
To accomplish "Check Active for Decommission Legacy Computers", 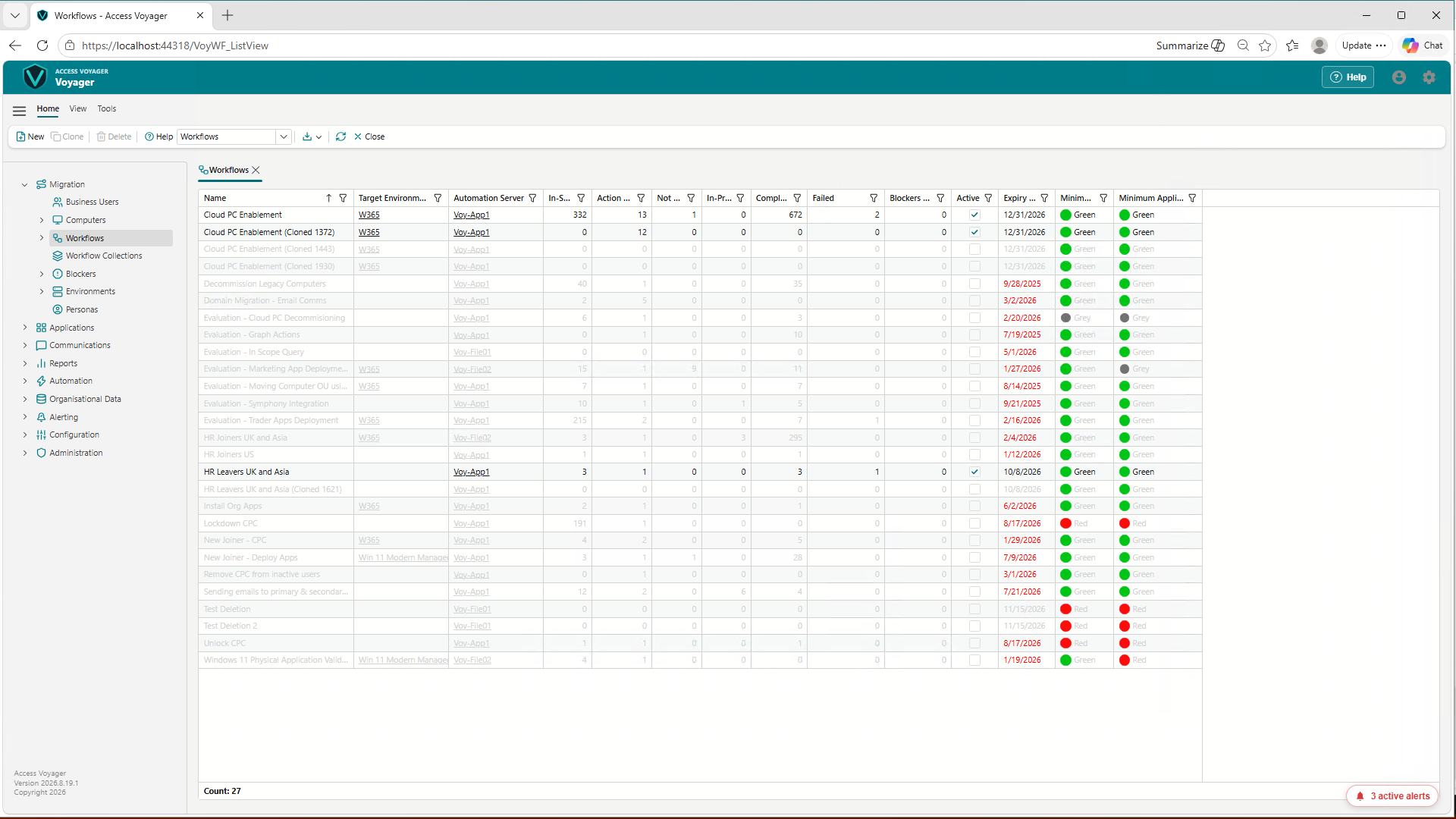I will (x=974, y=284).
